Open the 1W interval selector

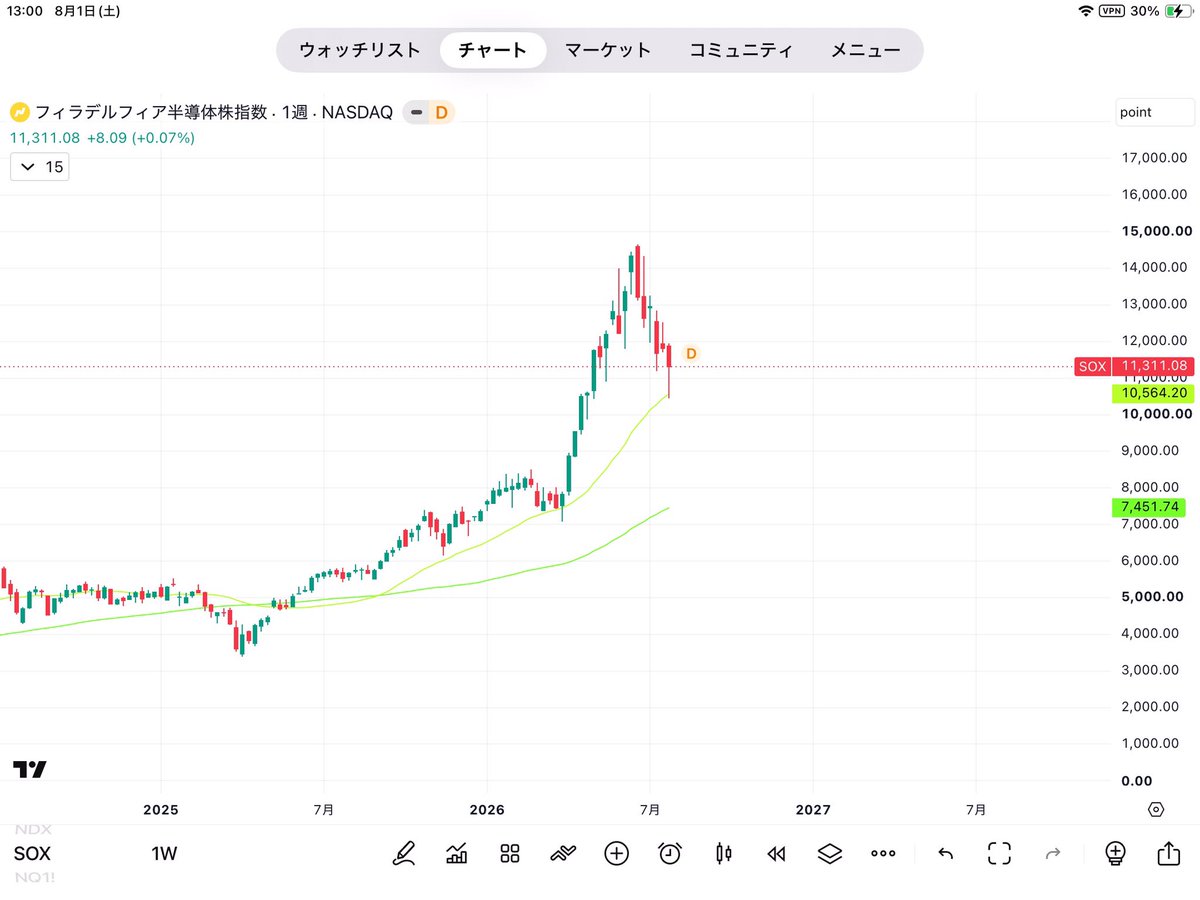click(x=164, y=853)
